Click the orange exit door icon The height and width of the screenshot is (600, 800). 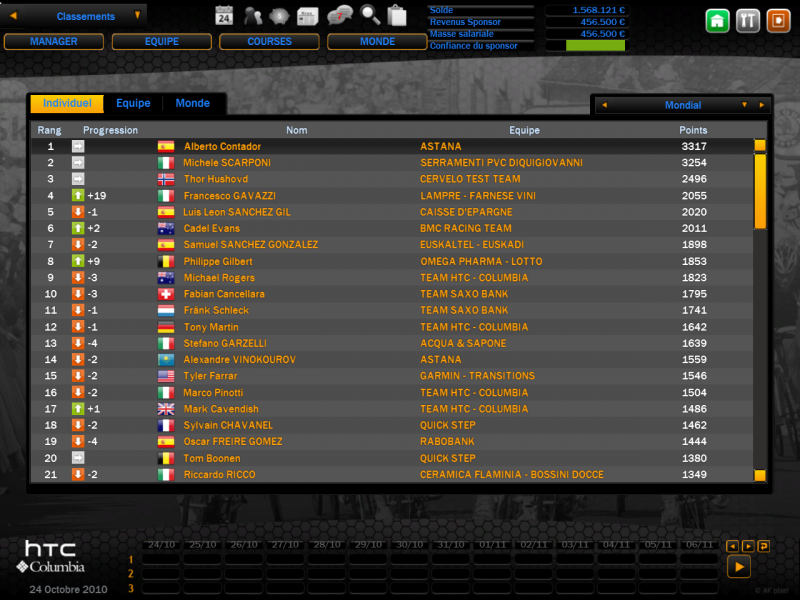point(779,21)
